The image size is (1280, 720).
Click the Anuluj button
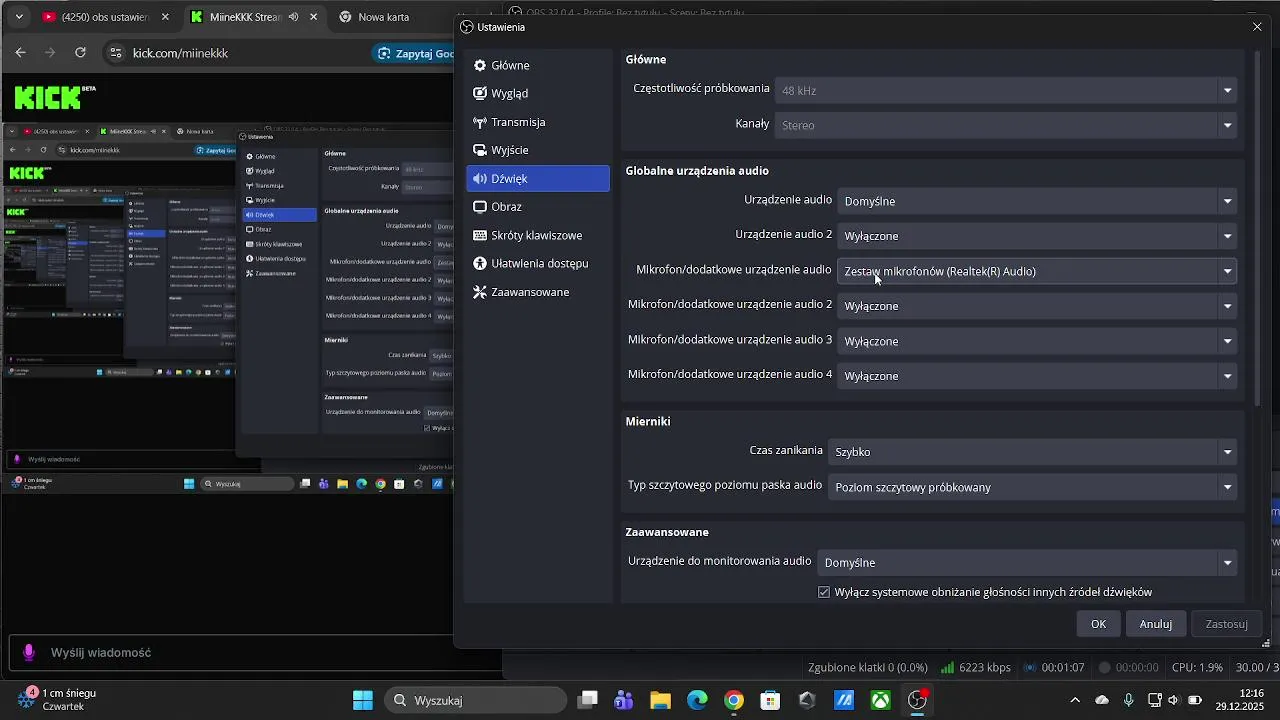pyautogui.click(x=1156, y=624)
